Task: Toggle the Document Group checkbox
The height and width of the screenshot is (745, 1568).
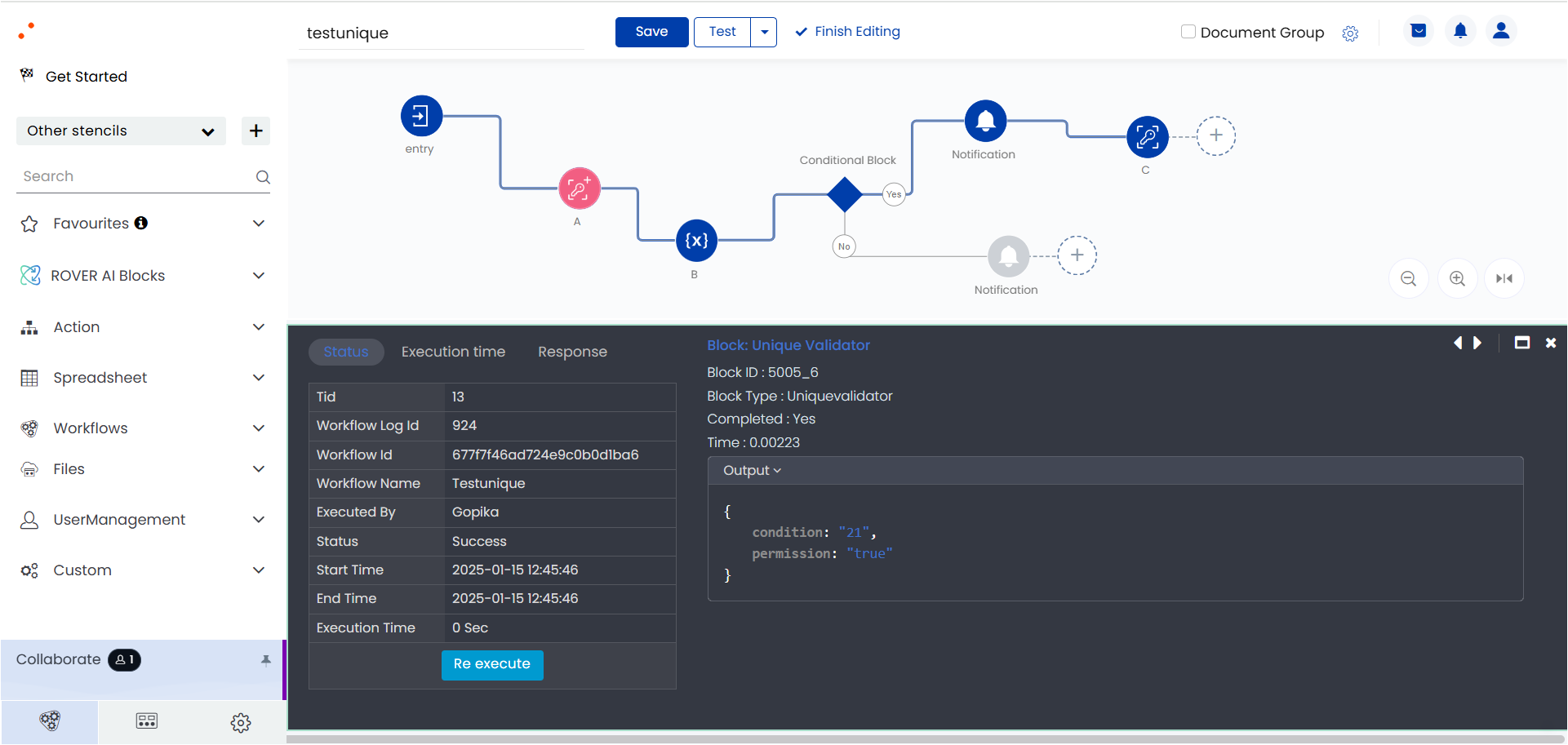Action: tap(1188, 32)
